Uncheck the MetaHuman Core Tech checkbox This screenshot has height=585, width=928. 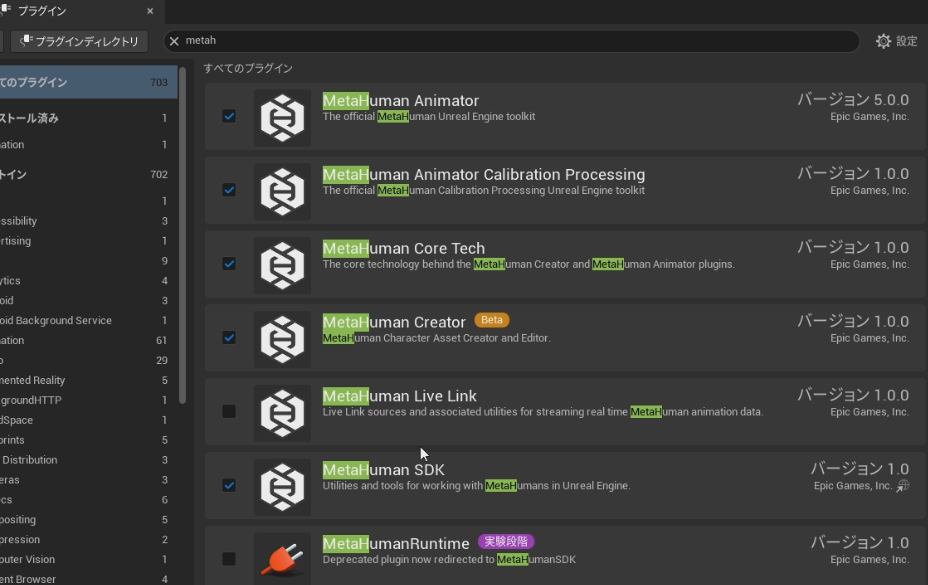pos(229,264)
